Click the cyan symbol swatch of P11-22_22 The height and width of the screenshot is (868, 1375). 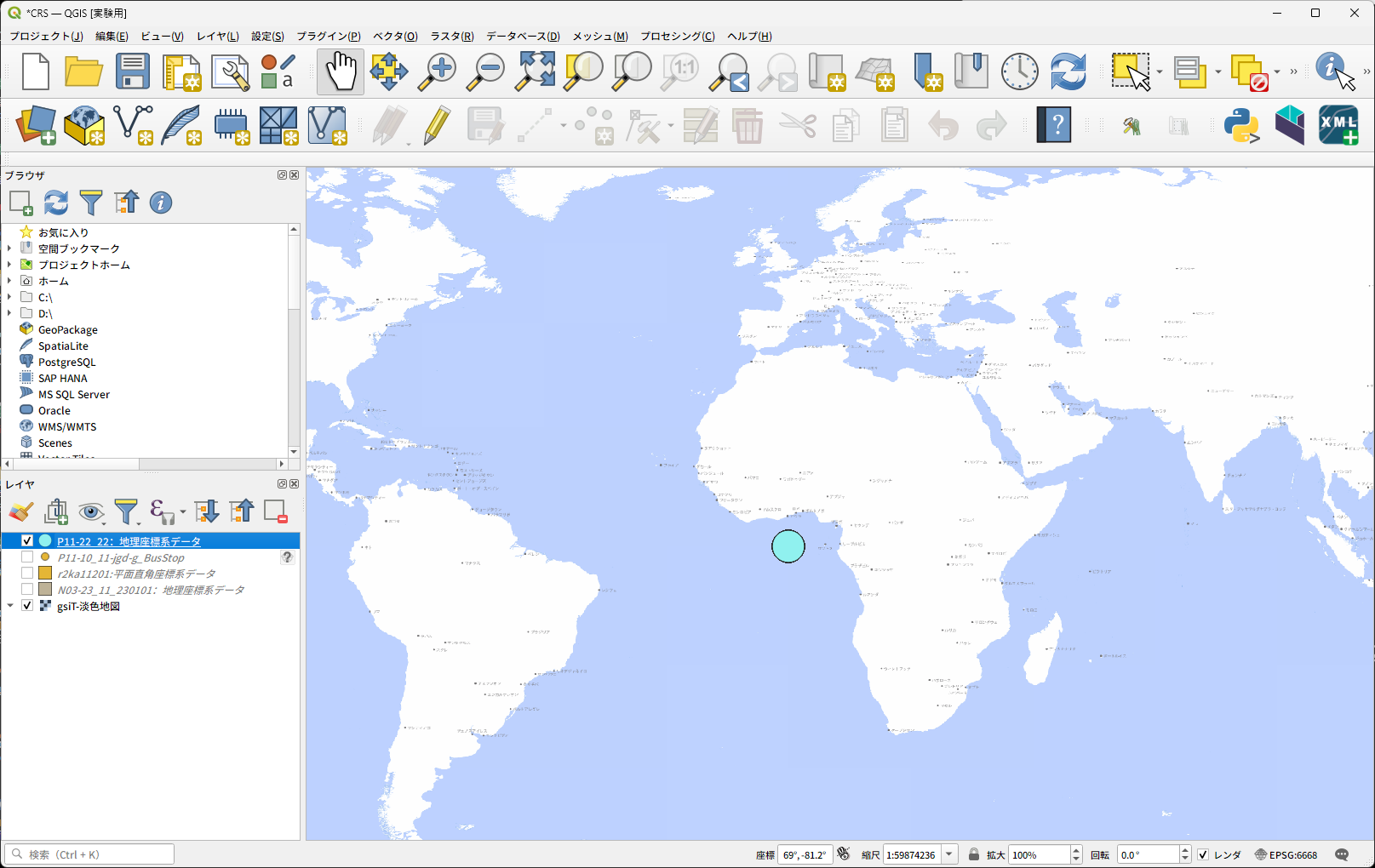(x=45, y=541)
